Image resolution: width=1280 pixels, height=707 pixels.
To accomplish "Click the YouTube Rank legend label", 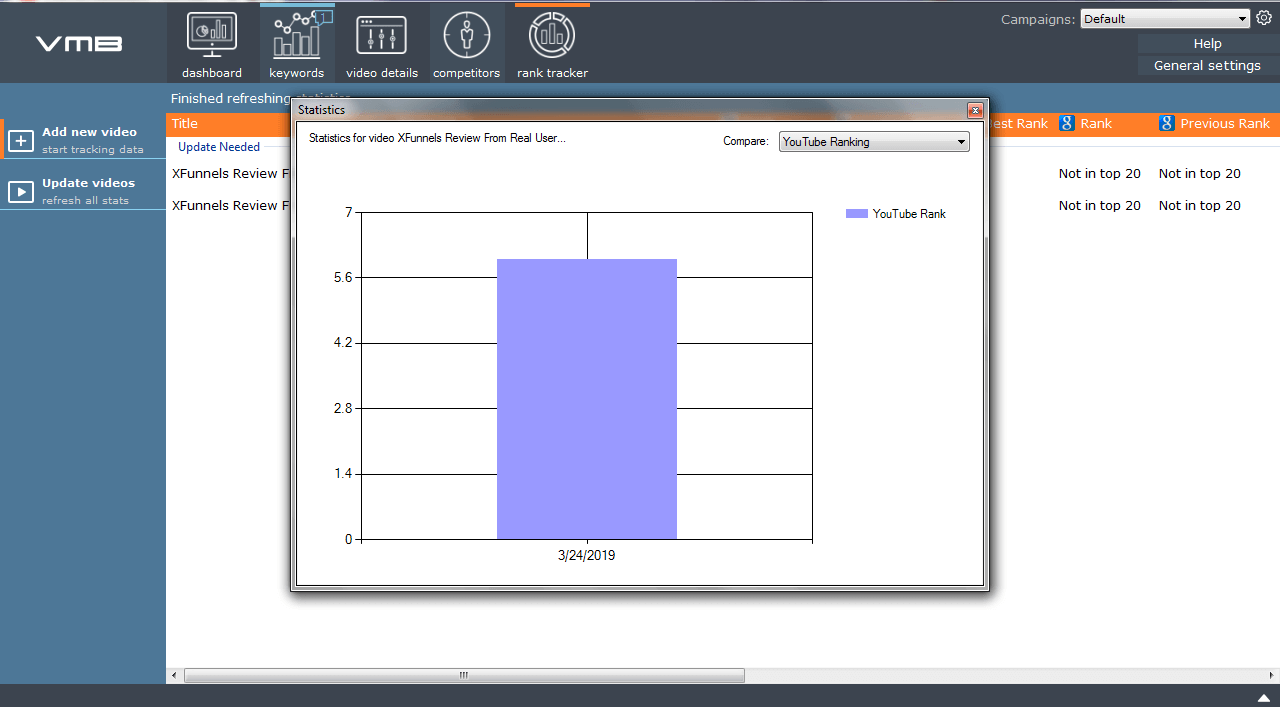I will pos(909,214).
